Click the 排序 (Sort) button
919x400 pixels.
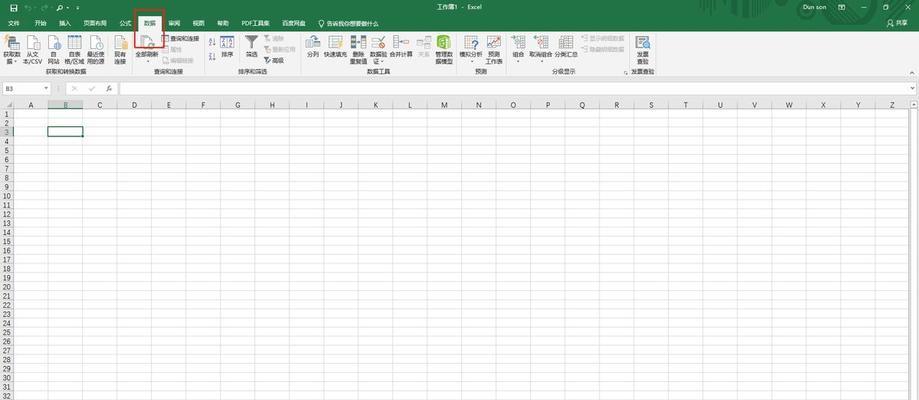click(227, 46)
